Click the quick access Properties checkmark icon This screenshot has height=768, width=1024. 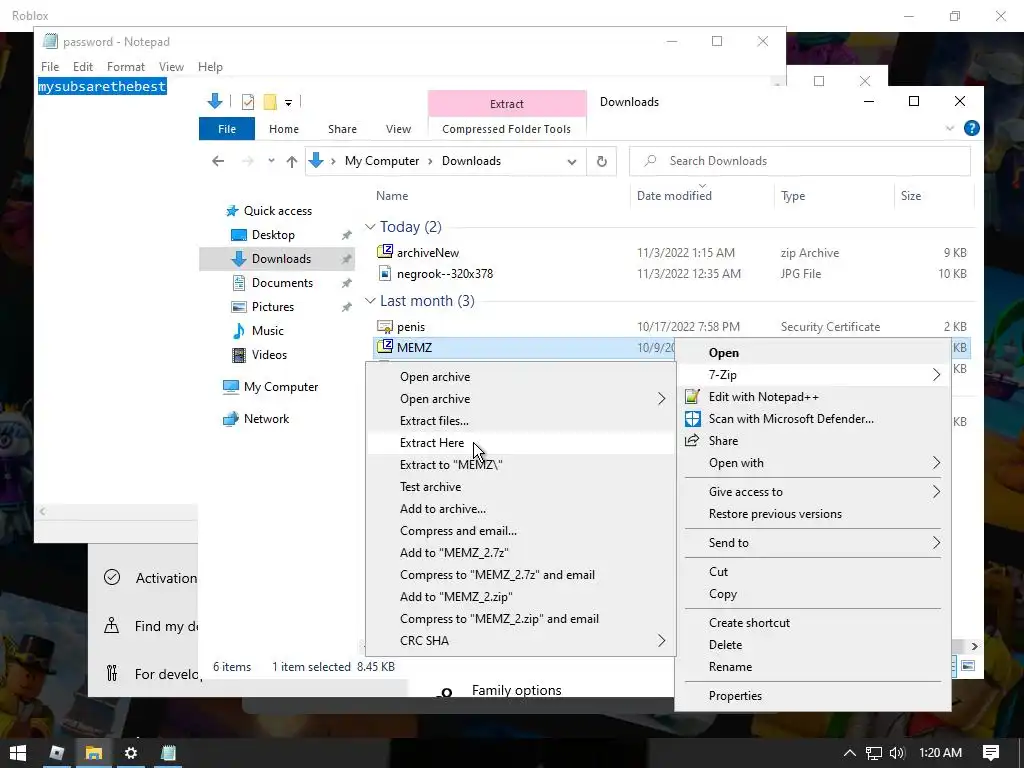248,102
